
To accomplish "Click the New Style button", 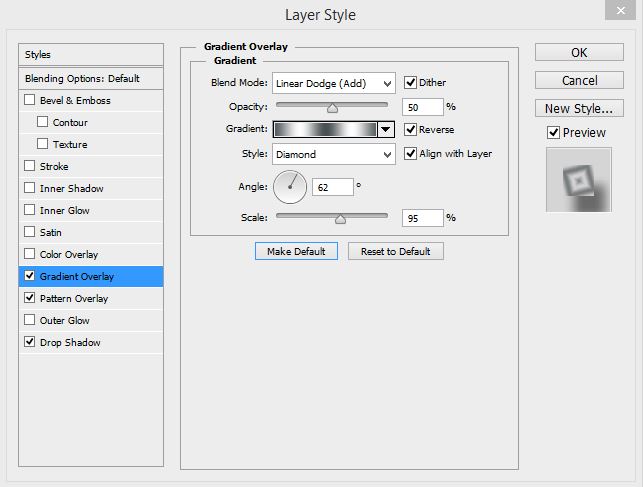I will 579,108.
